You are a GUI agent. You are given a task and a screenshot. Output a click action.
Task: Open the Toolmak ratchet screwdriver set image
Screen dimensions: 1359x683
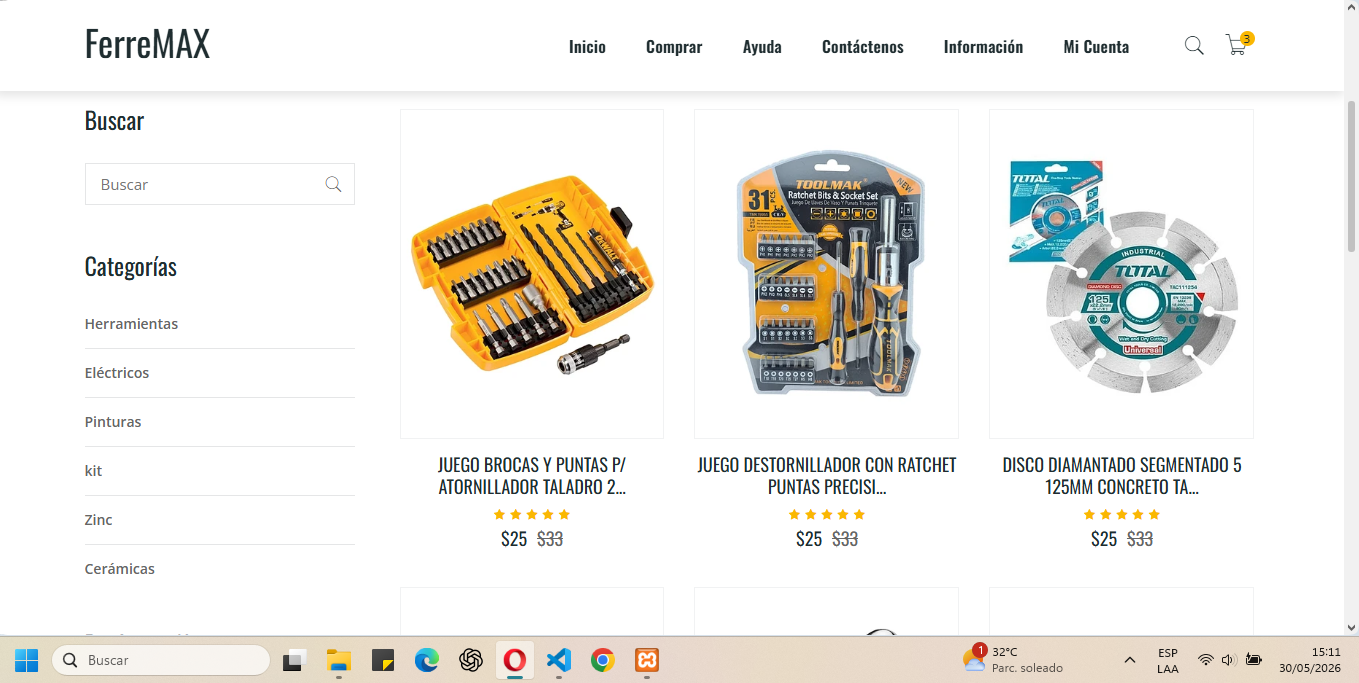click(x=826, y=274)
